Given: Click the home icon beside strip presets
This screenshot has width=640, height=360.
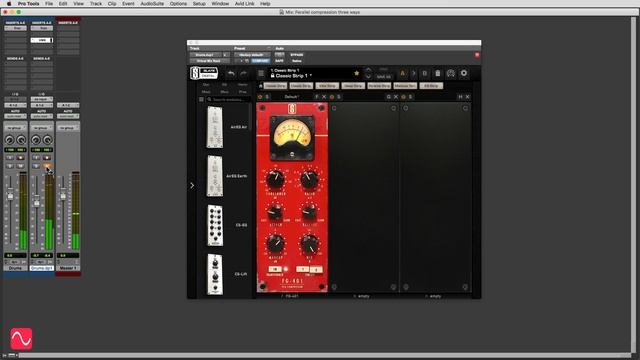Looking at the screenshot, I should pyautogui.click(x=260, y=86).
